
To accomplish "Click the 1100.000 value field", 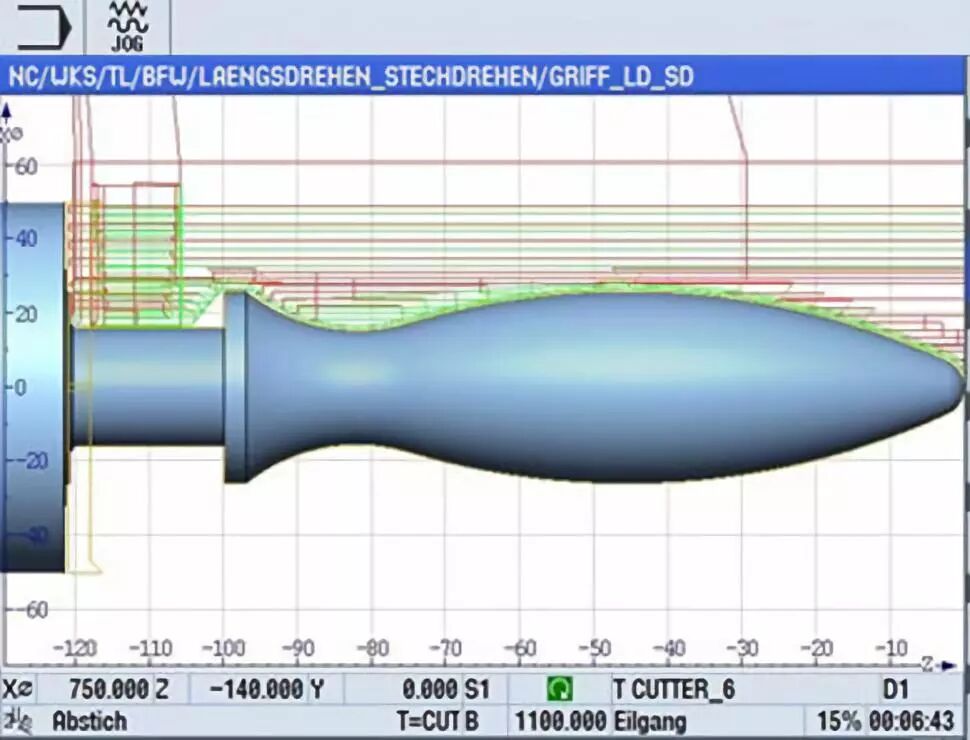I will point(560,720).
